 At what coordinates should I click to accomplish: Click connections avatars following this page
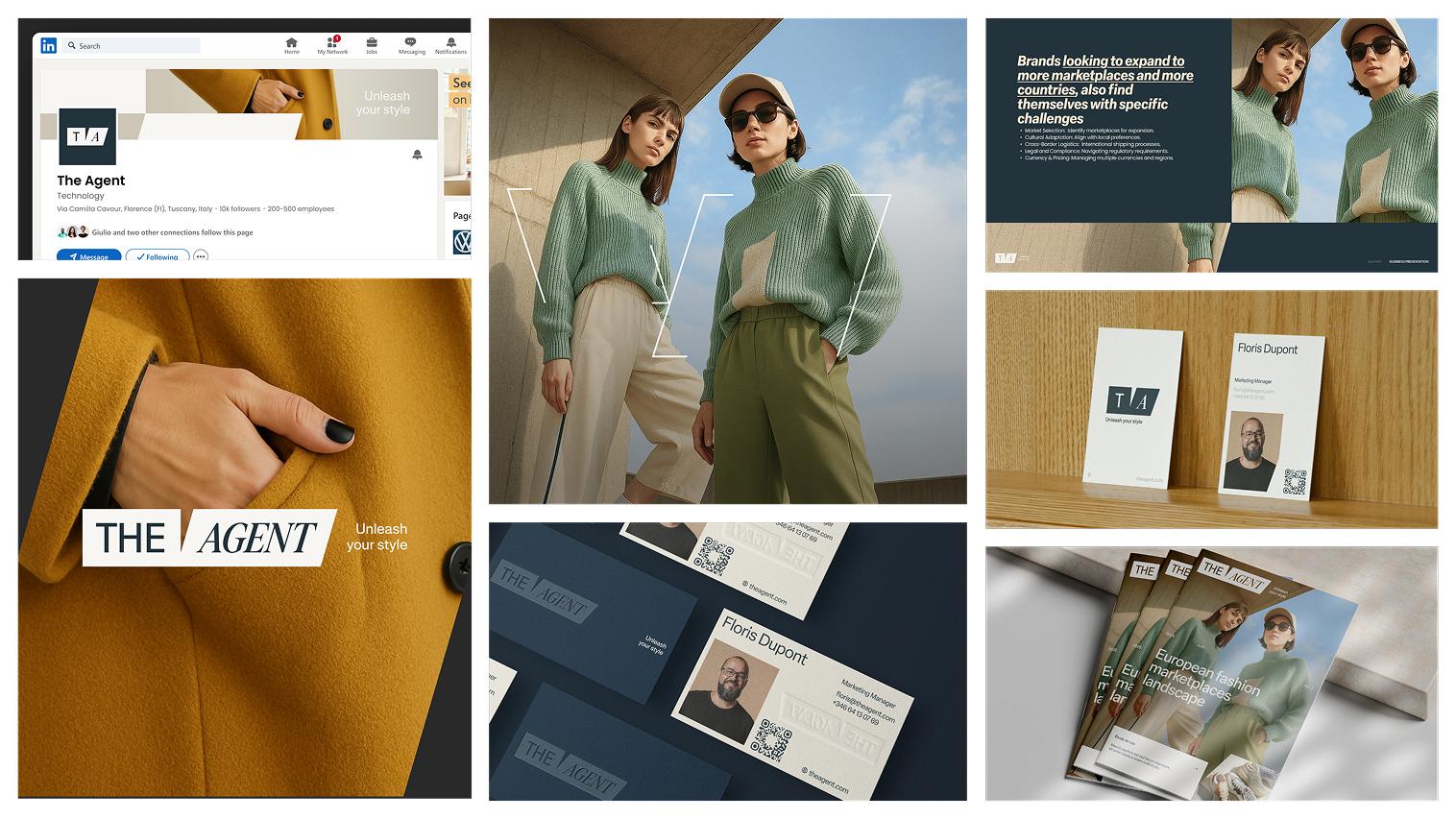pos(73,232)
